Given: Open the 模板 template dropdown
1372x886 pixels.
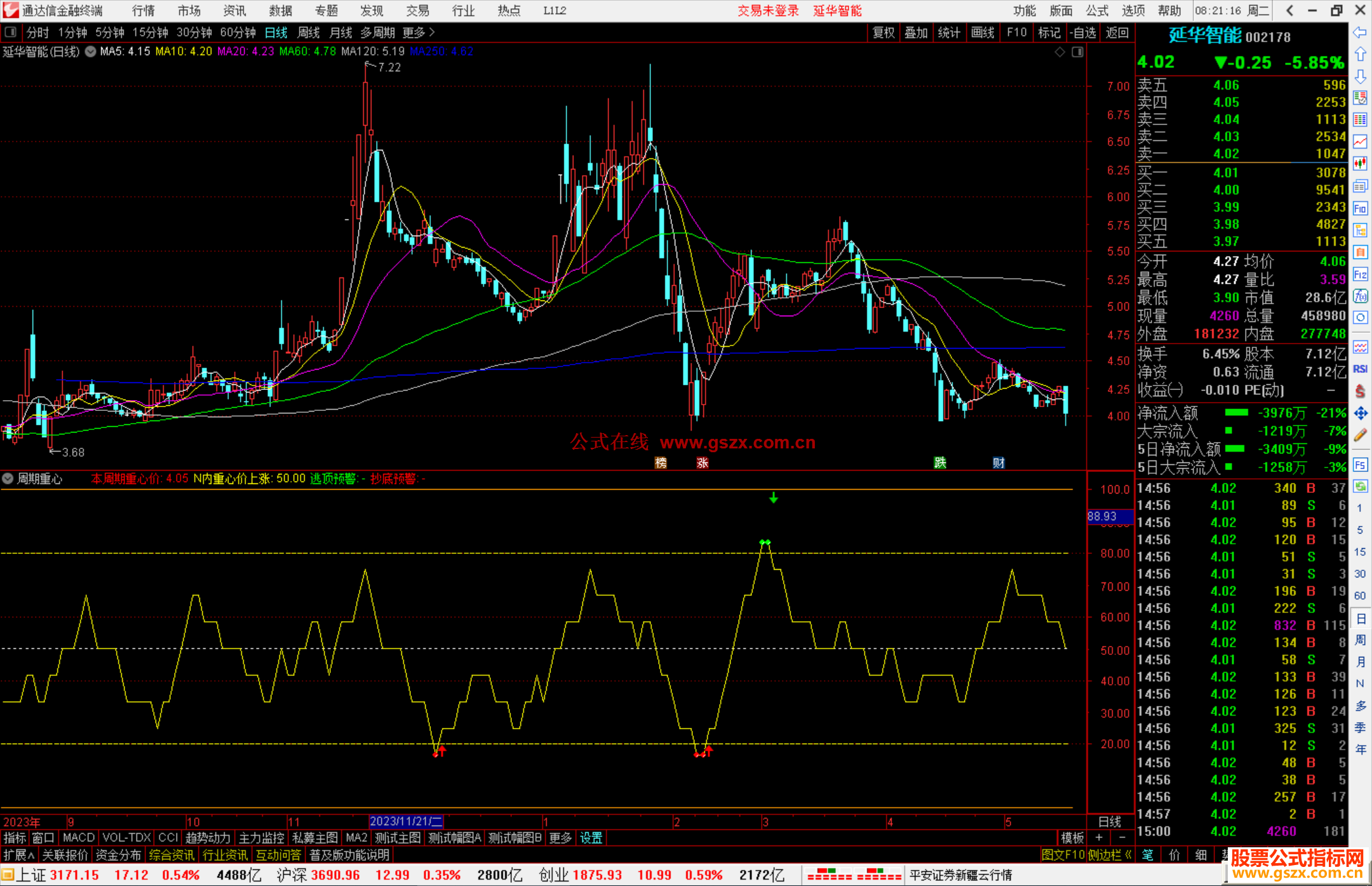Looking at the screenshot, I should tap(1072, 838).
